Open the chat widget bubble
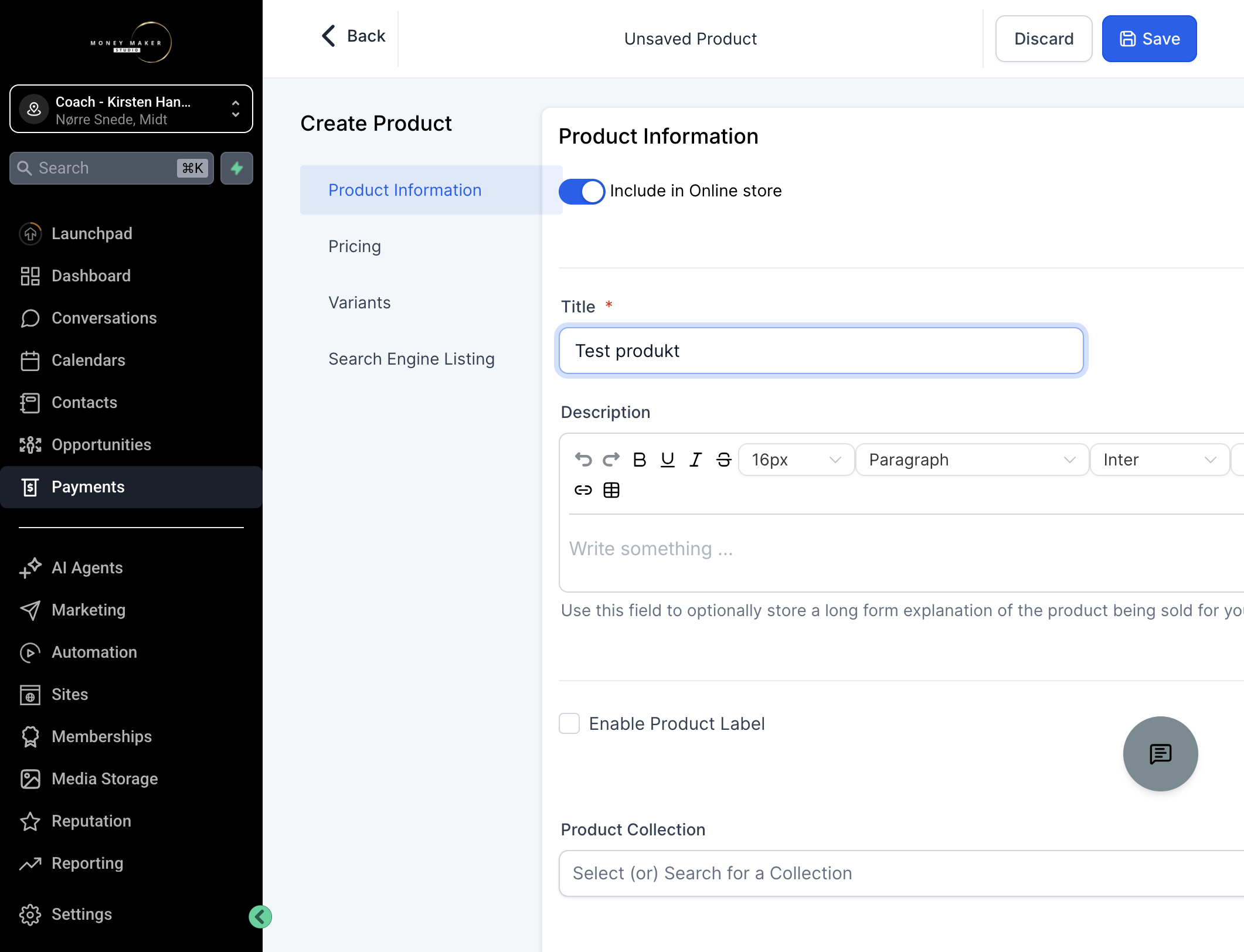The height and width of the screenshot is (952, 1244). pos(1160,754)
